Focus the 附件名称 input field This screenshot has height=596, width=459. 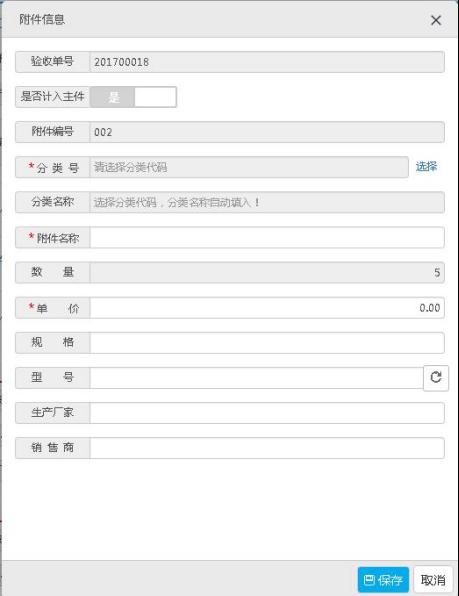267,238
